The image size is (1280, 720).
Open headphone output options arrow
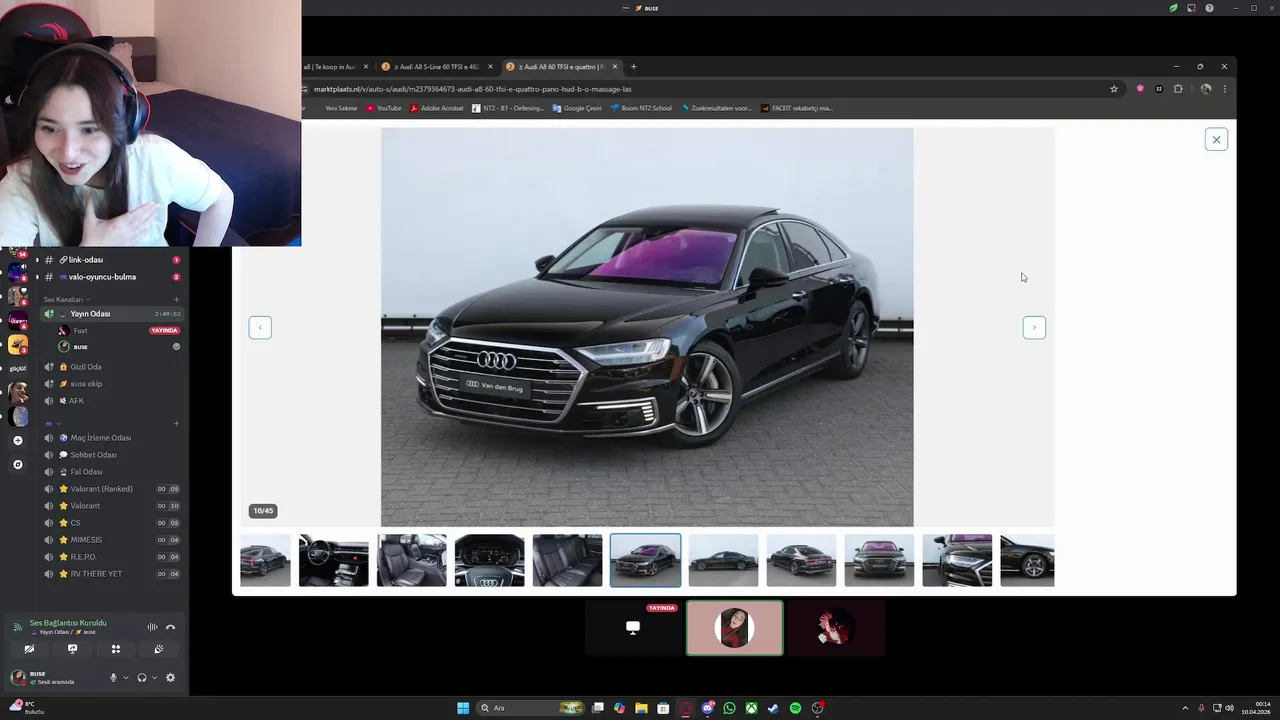[154, 678]
